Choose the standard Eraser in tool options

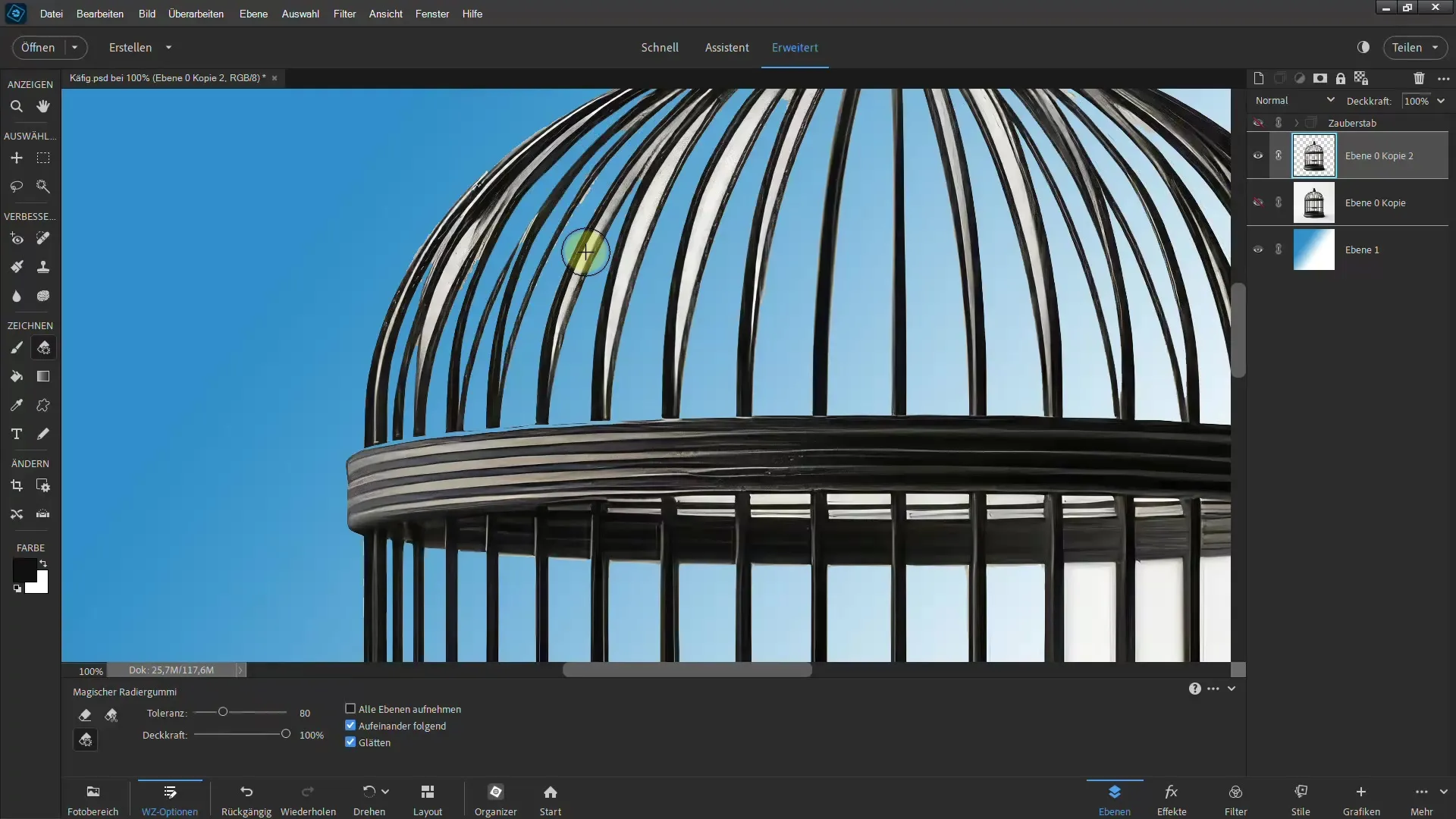[85, 714]
